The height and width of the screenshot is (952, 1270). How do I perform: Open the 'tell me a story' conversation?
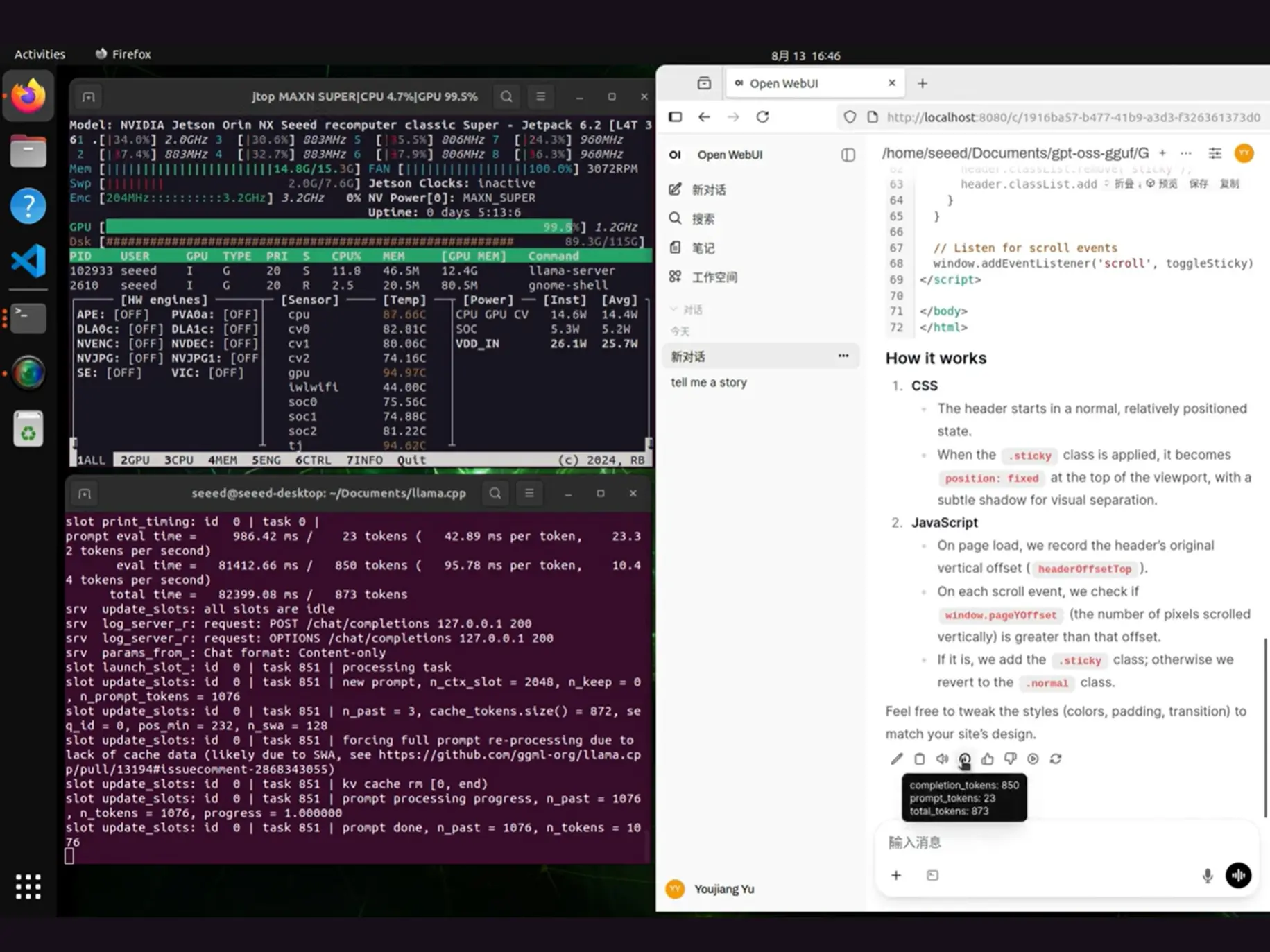pyautogui.click(x=708, y=382)
